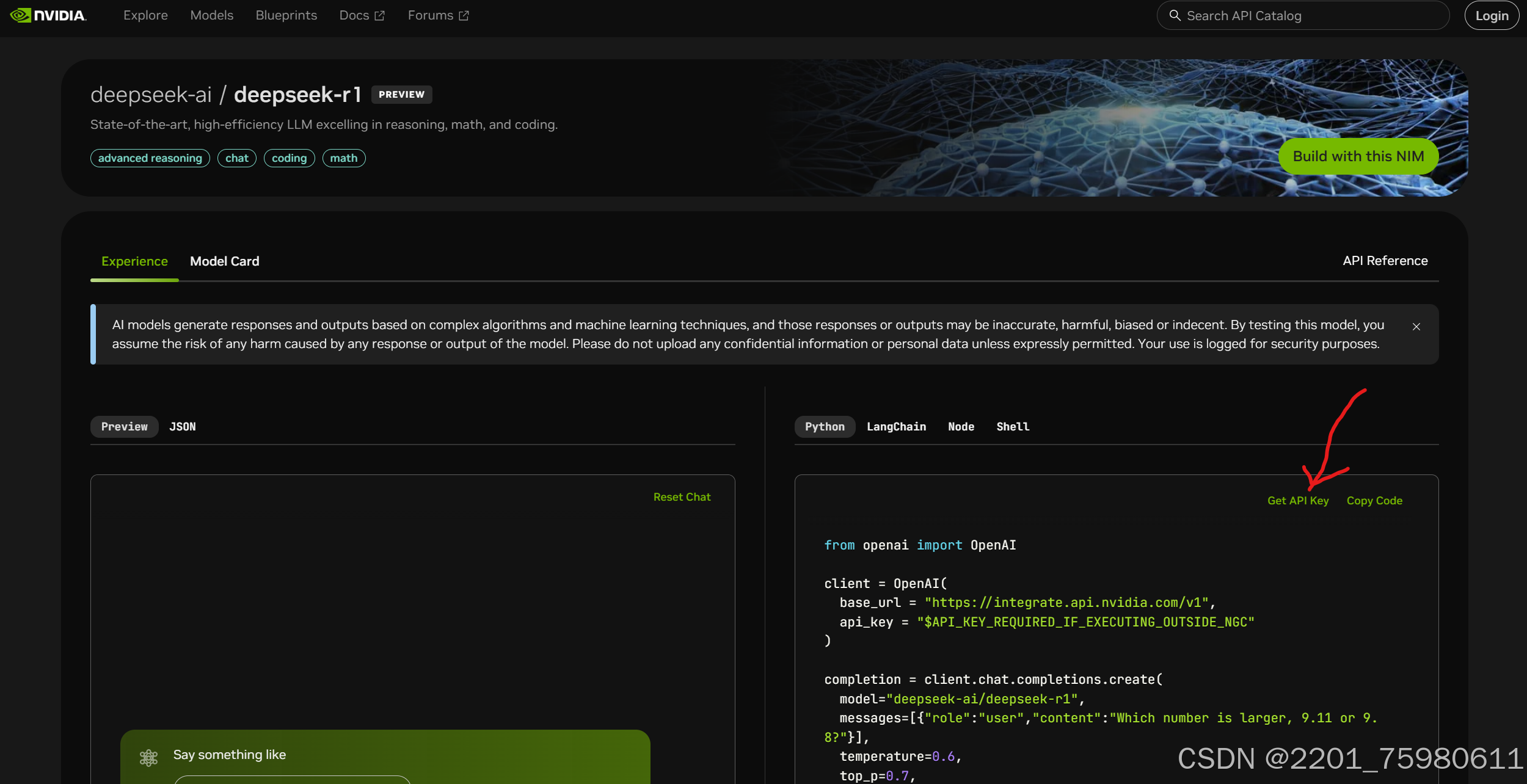Click the atom icon beside Say something like
The image size is (1527, 784).
148,758
